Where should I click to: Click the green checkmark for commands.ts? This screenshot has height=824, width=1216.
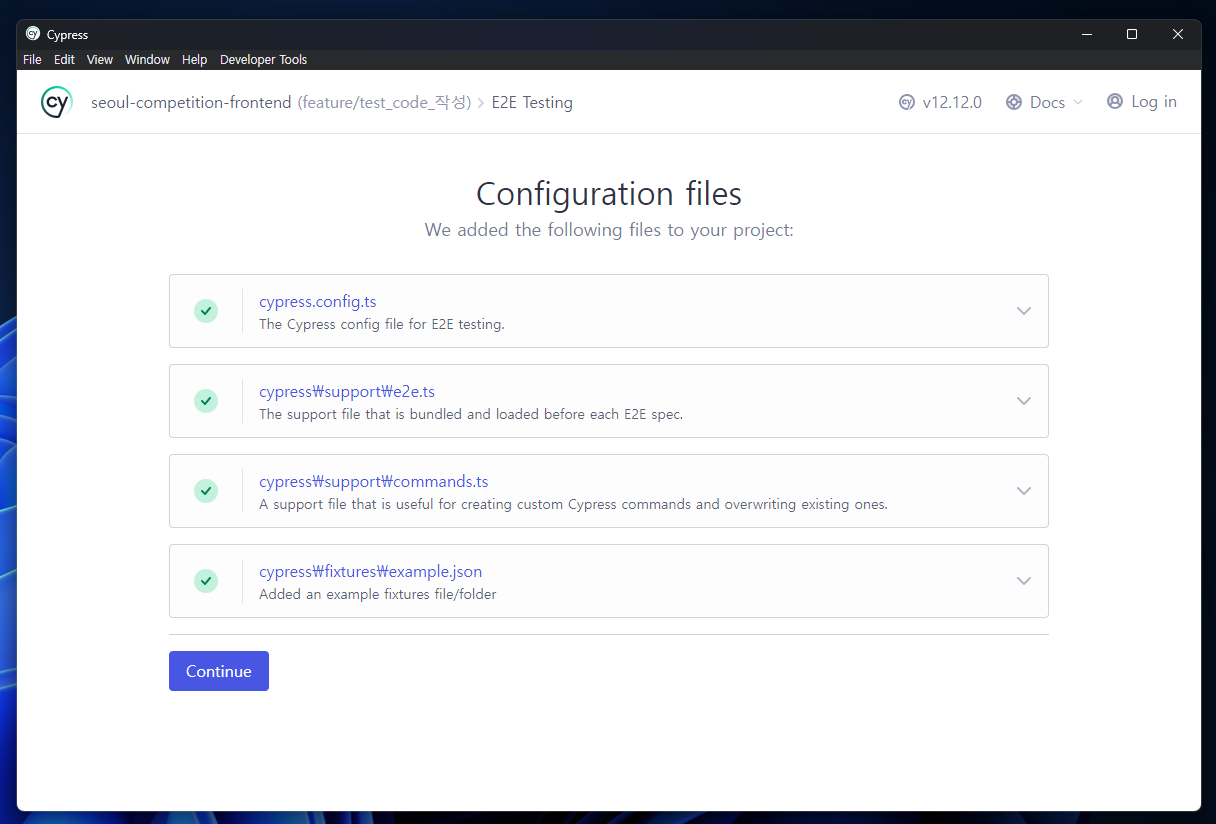(x=206, y=491)
